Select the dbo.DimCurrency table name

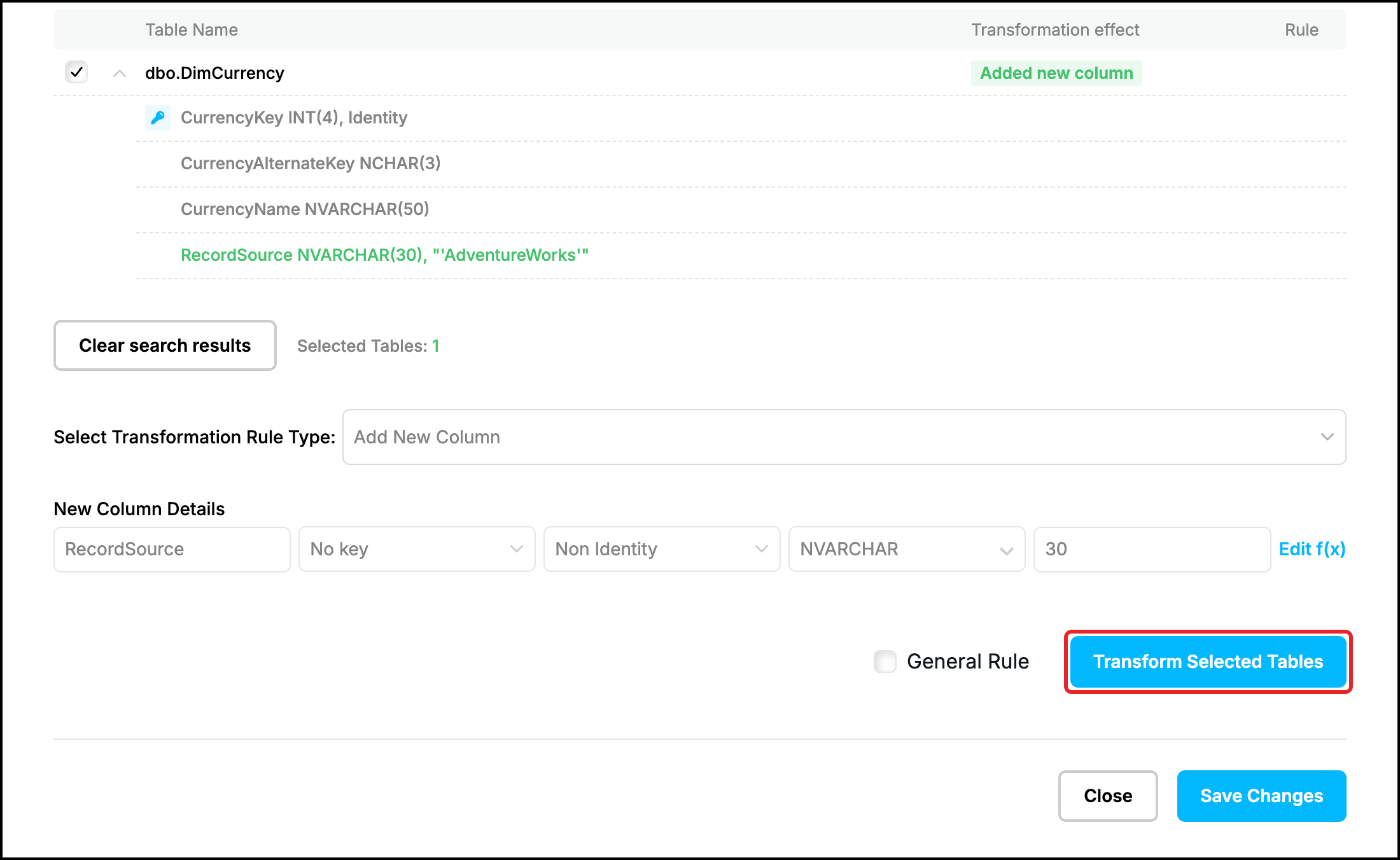click(215, 73)
